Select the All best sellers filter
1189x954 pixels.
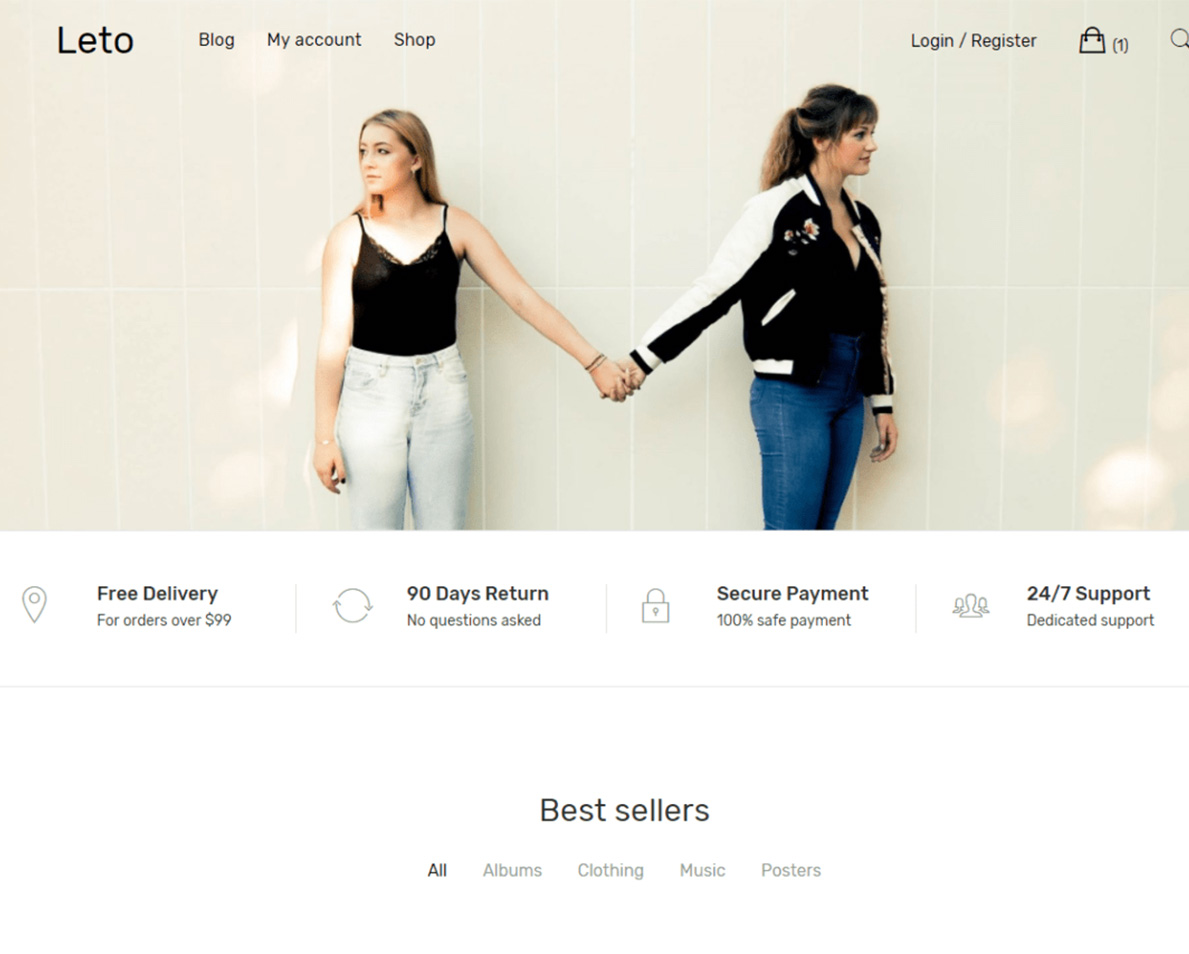[437, 870]
